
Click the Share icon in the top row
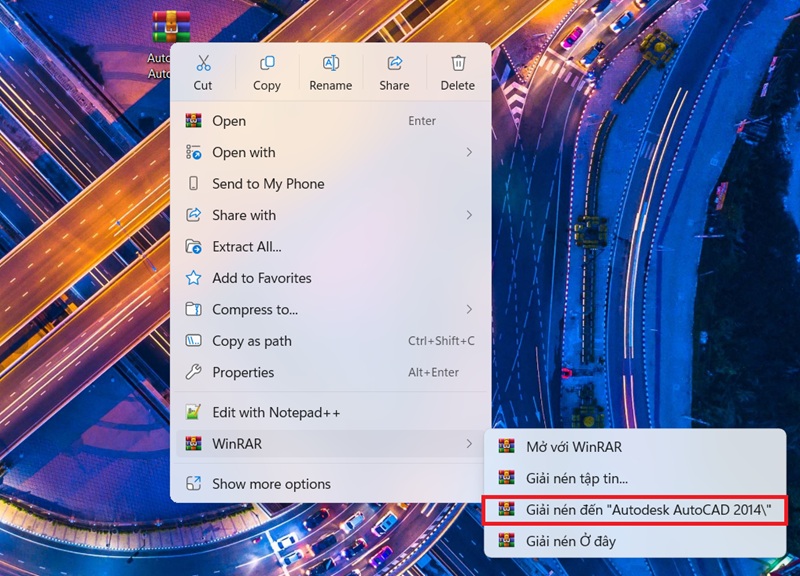394,62
